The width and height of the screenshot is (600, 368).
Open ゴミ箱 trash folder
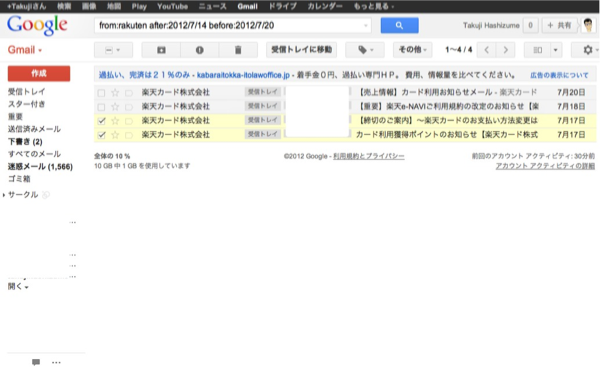click(x=19, y=179)
